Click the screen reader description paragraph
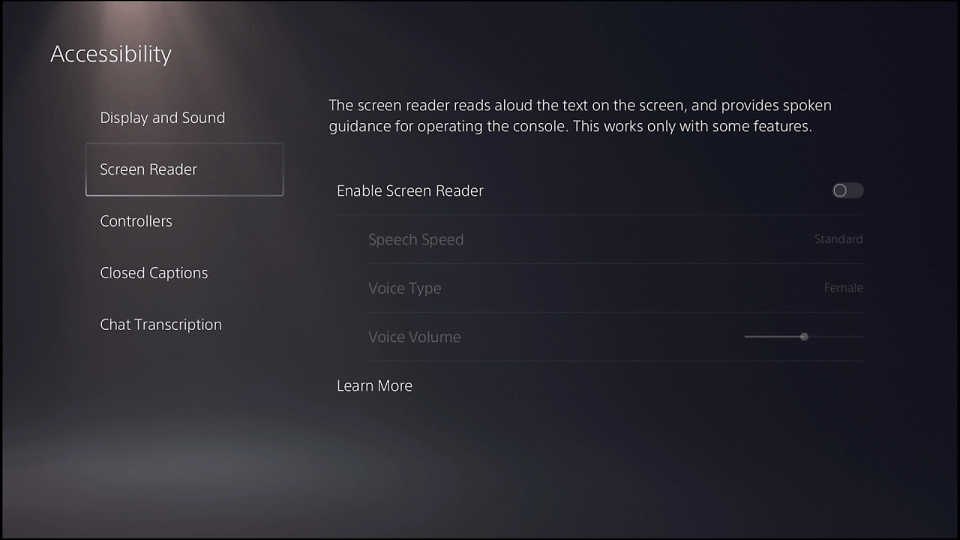Viewport: 960px width, 540px height. coord(580,116)
